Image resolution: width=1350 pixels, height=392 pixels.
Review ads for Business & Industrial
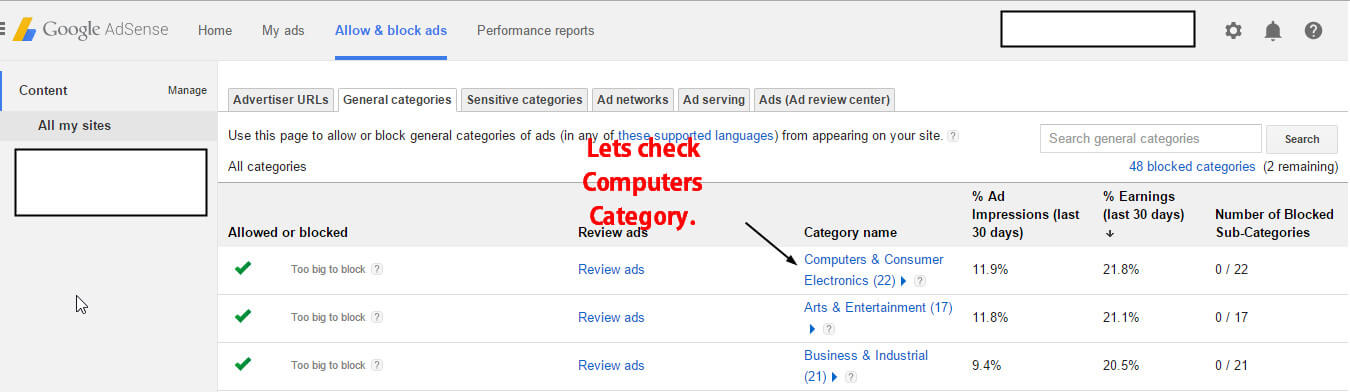611,365
